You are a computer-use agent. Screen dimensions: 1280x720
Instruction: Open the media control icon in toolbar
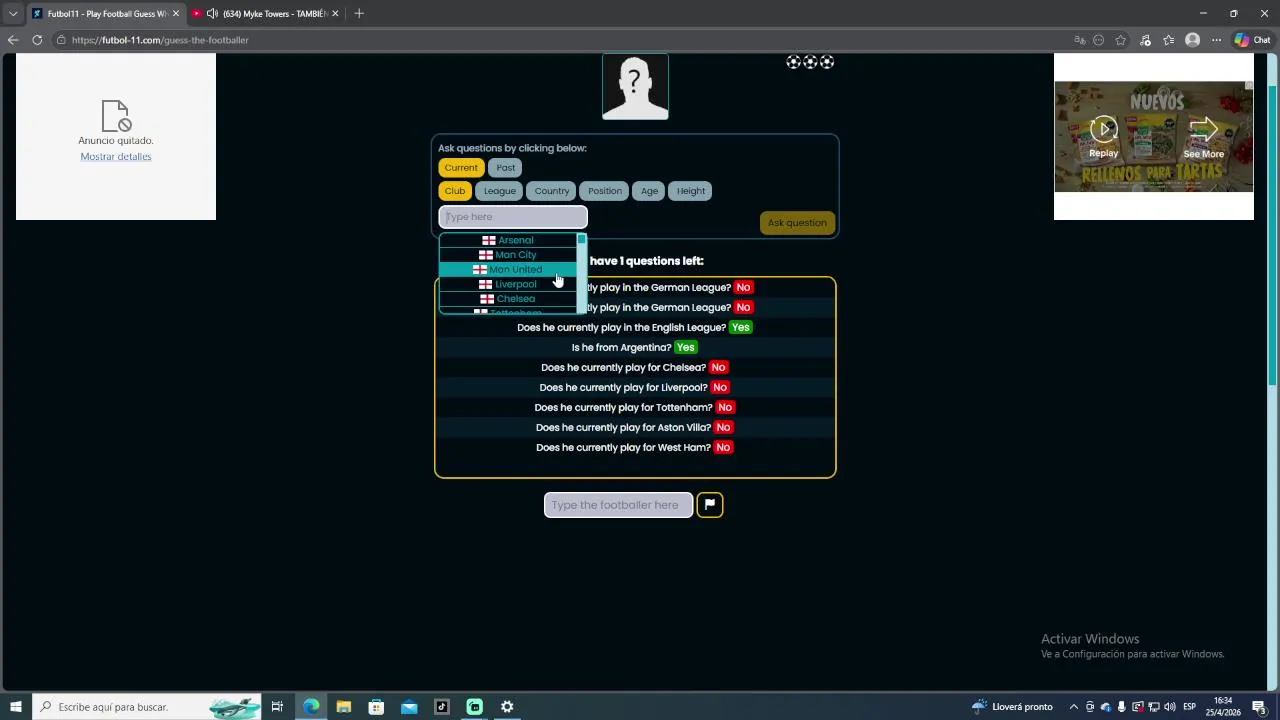click(x=1145, y=40)
